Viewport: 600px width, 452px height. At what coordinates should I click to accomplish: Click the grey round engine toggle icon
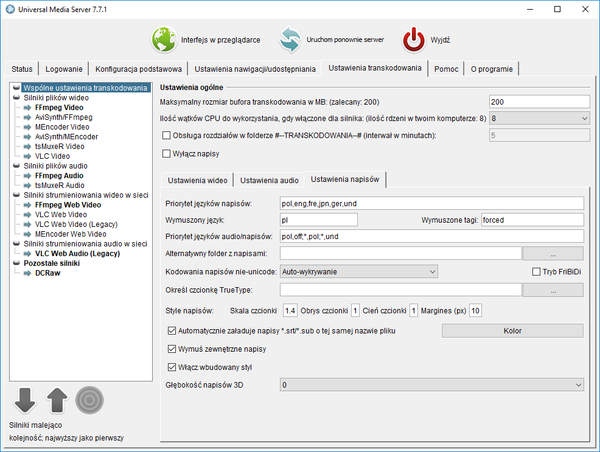coord(89,400)
